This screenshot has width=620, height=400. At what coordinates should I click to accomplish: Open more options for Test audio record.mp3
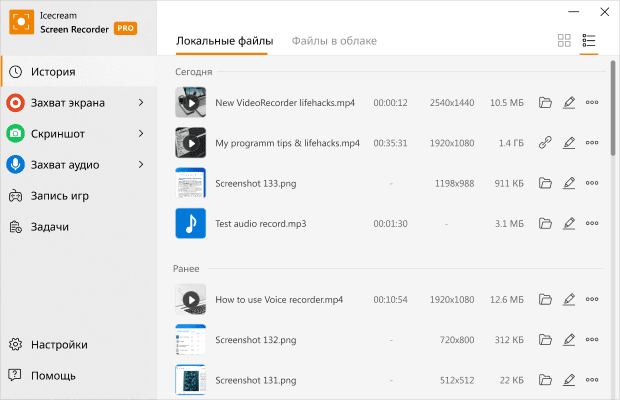592,223
